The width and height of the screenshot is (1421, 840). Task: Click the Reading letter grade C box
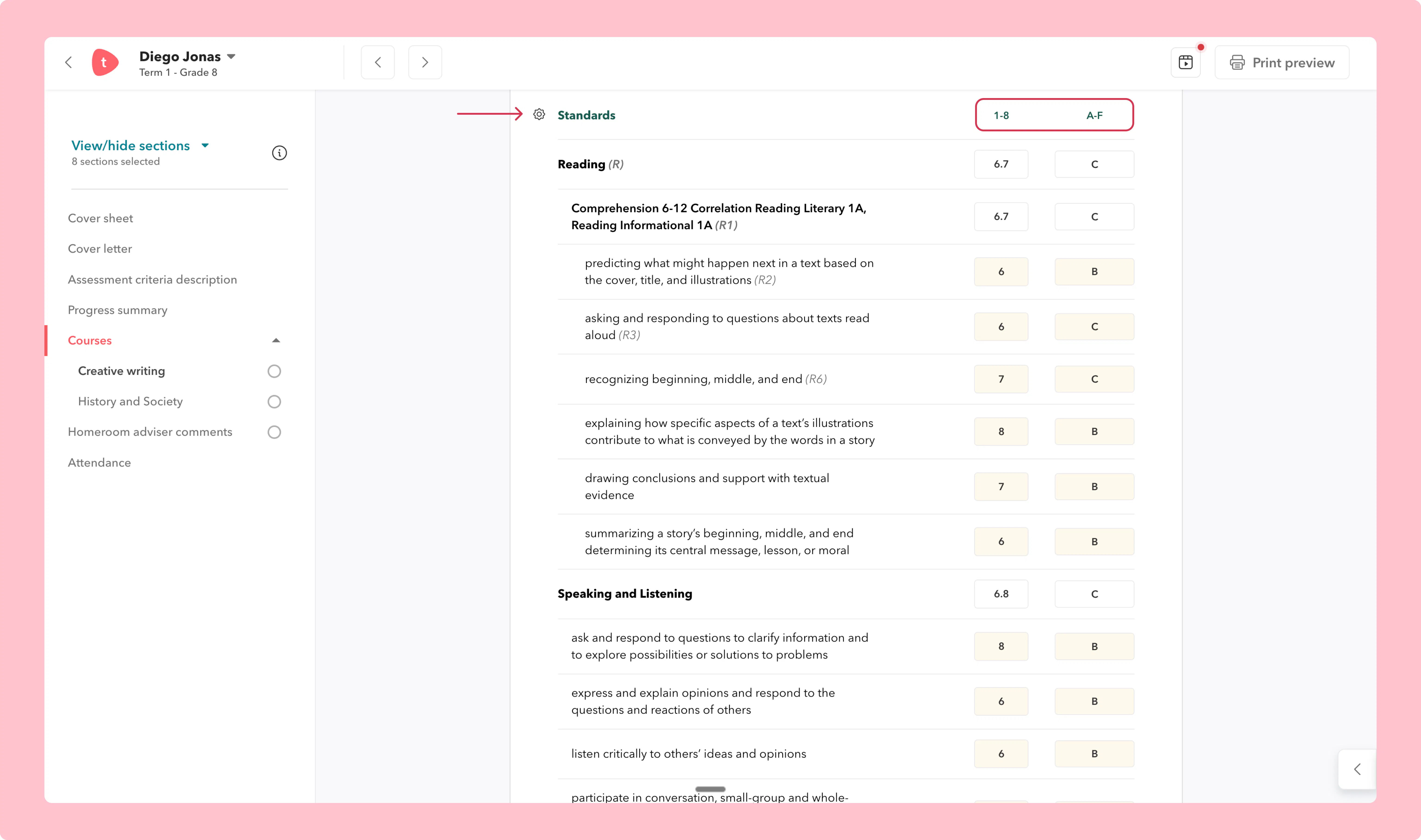(1094, 164)
